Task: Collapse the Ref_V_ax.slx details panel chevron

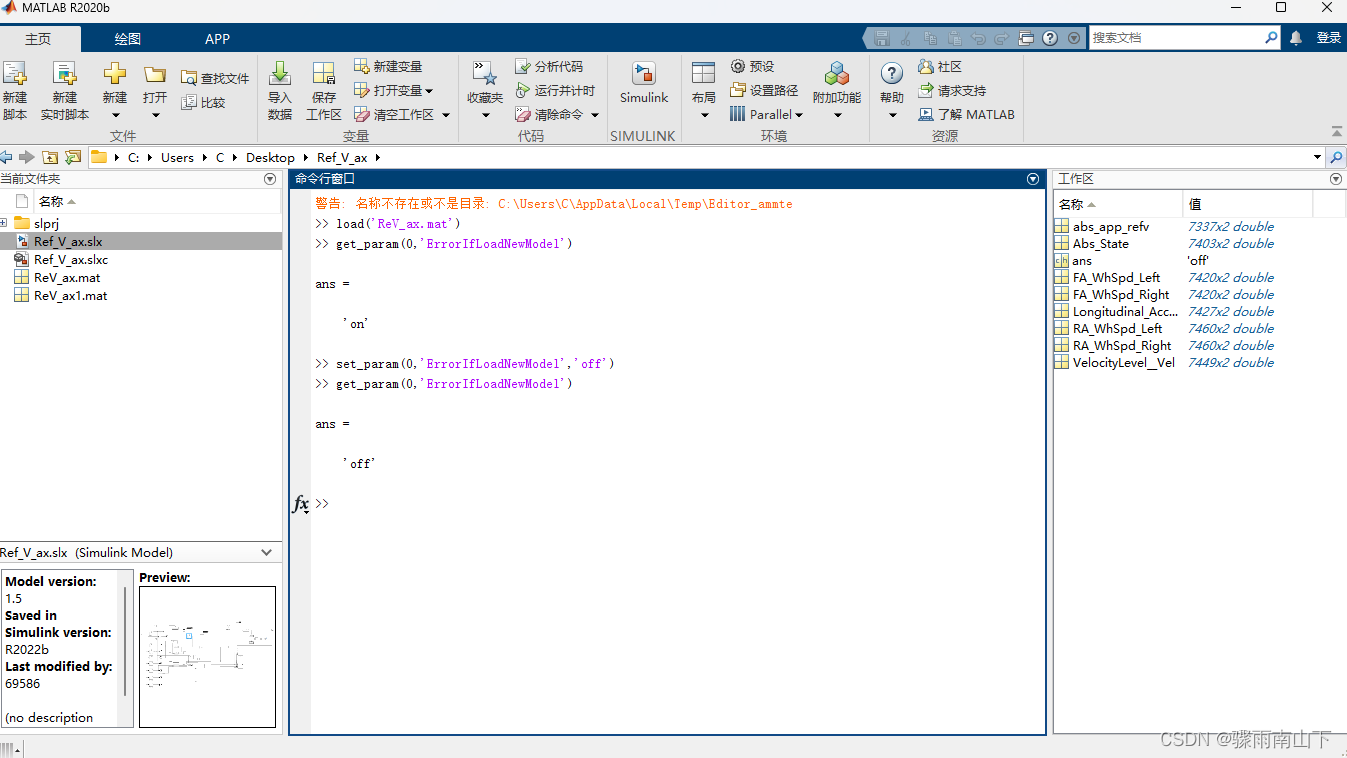Action: tap(267, 552)
